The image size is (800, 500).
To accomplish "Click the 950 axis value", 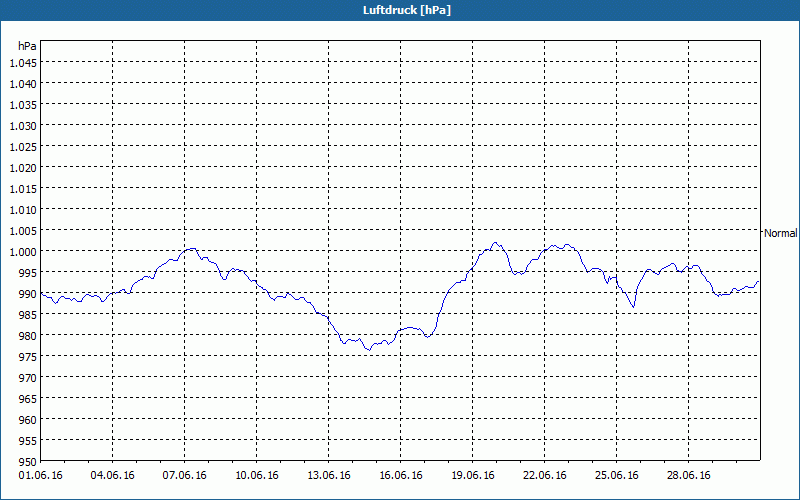I will pos(28,462).
